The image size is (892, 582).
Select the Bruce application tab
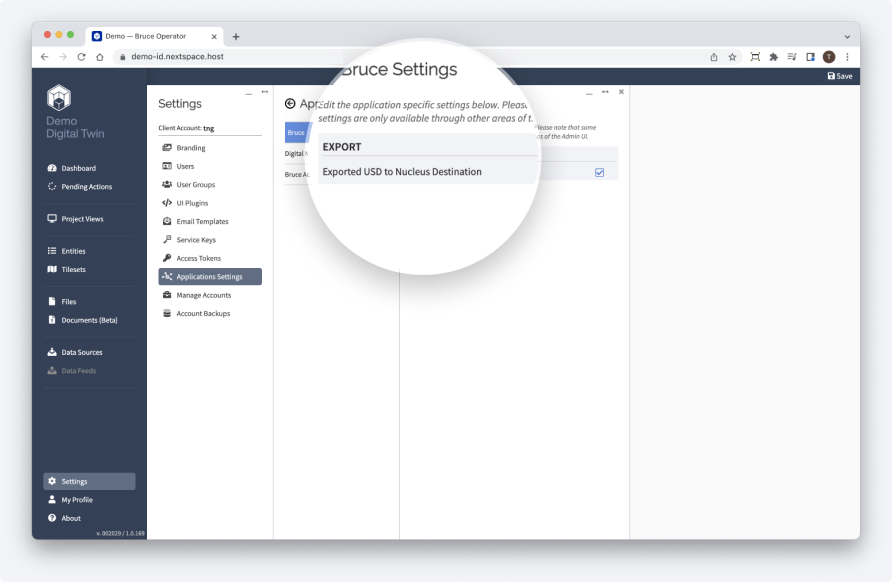(296, 133)
